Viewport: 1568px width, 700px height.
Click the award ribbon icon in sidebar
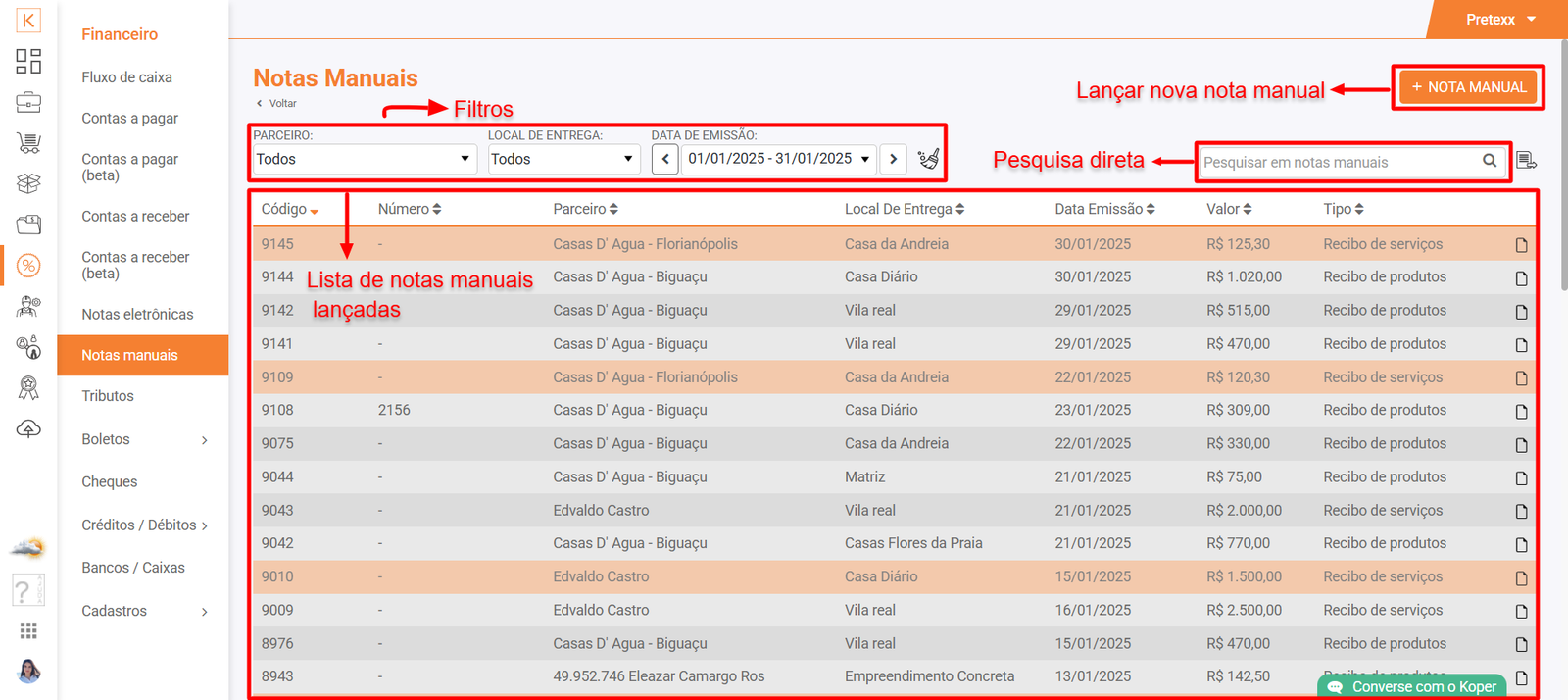pos(28,388)
